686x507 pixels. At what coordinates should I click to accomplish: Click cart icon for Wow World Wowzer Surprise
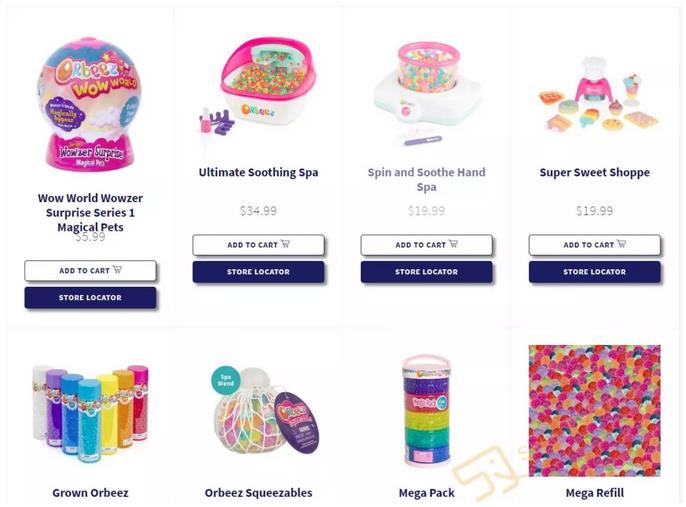pyautogui.click(x=117, y=269)
